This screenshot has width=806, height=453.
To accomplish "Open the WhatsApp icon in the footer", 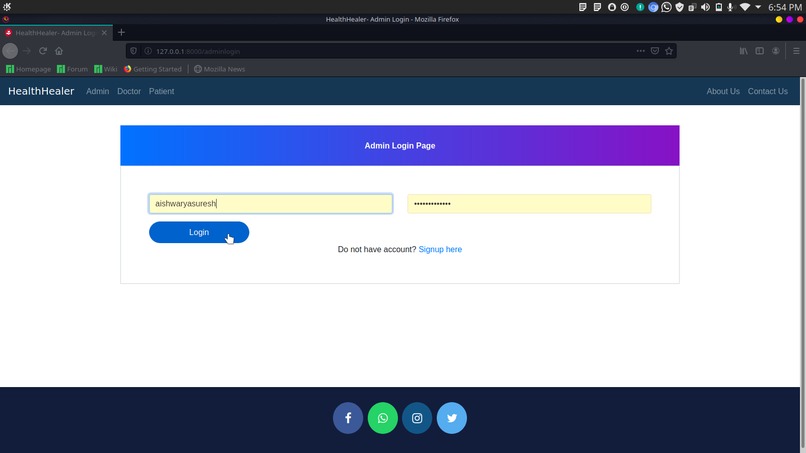I will [382, 418].
